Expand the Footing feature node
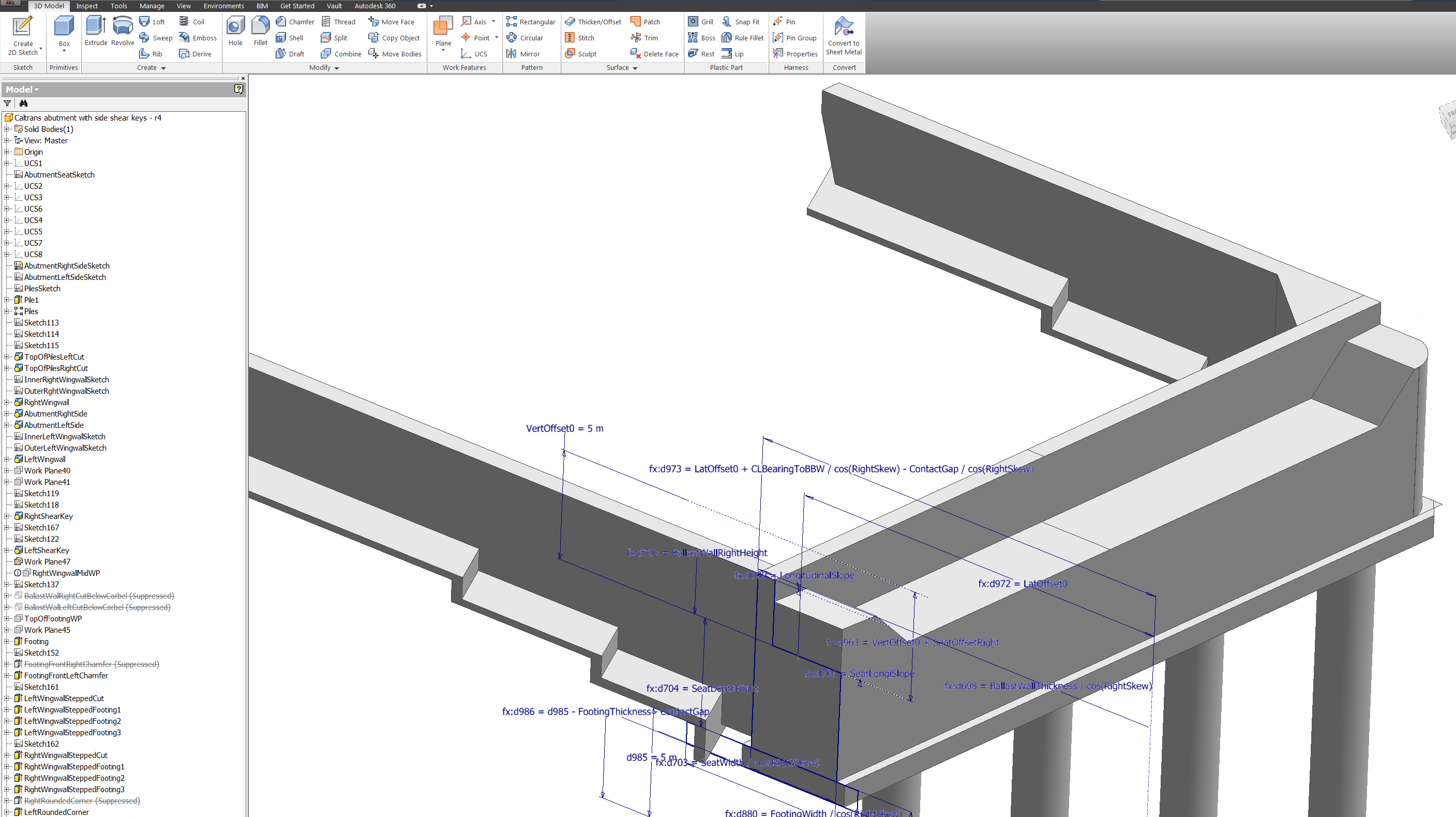Screen dimensions: 1456x817 7,641
